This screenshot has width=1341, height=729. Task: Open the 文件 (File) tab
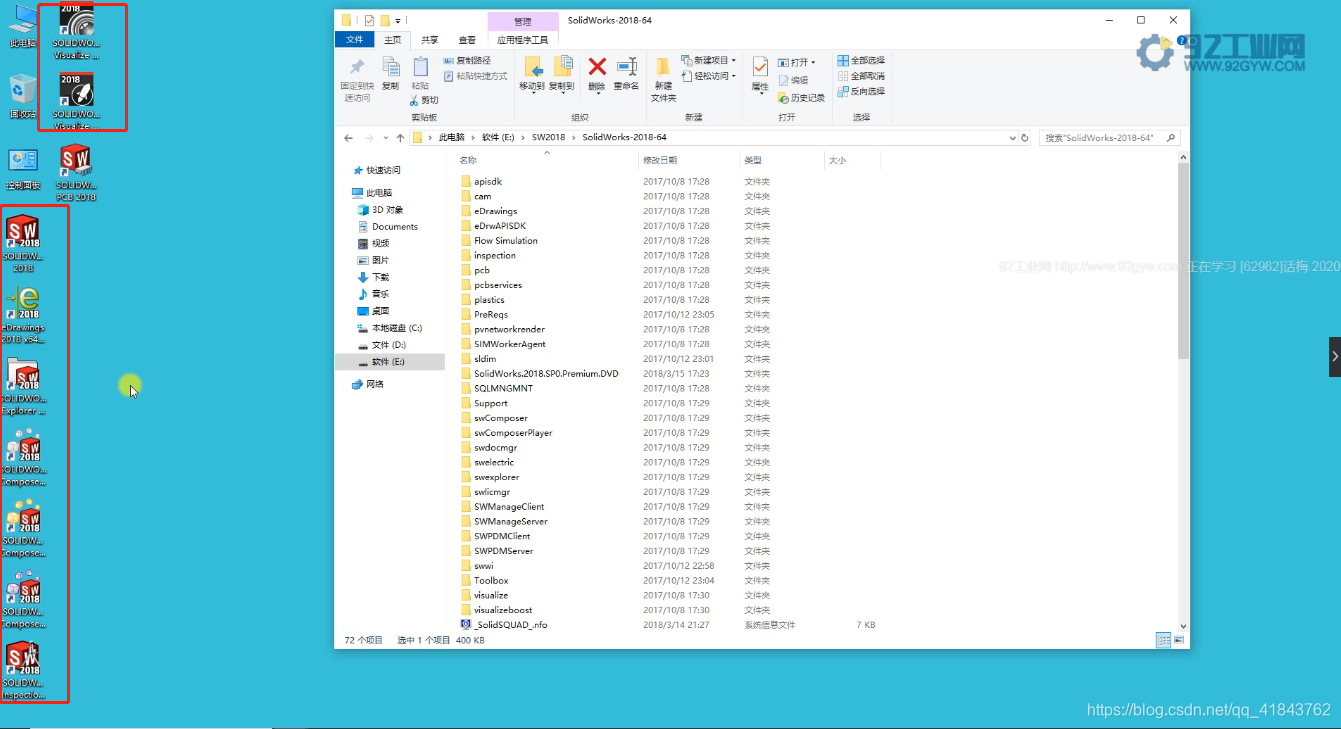tap(355, 40)
